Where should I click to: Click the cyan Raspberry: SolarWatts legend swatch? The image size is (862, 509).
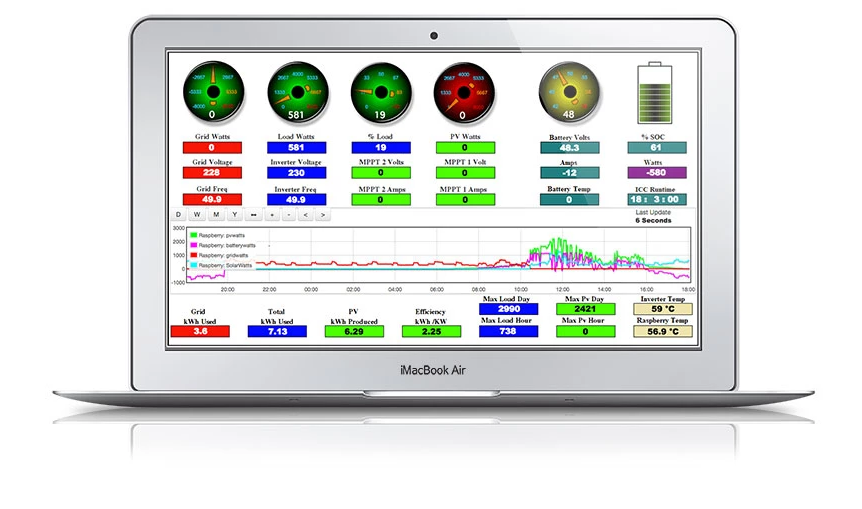194,265
